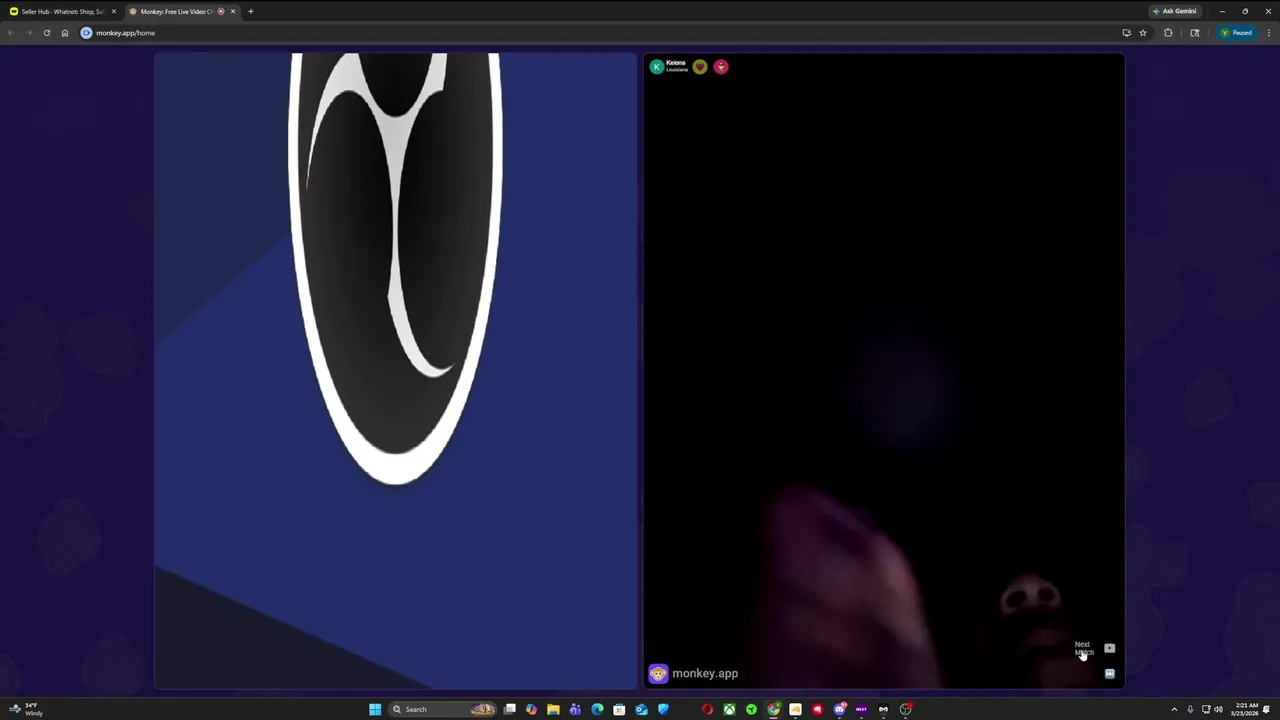Open the Xbox app from the taskbar

click(x=729, y=709)
